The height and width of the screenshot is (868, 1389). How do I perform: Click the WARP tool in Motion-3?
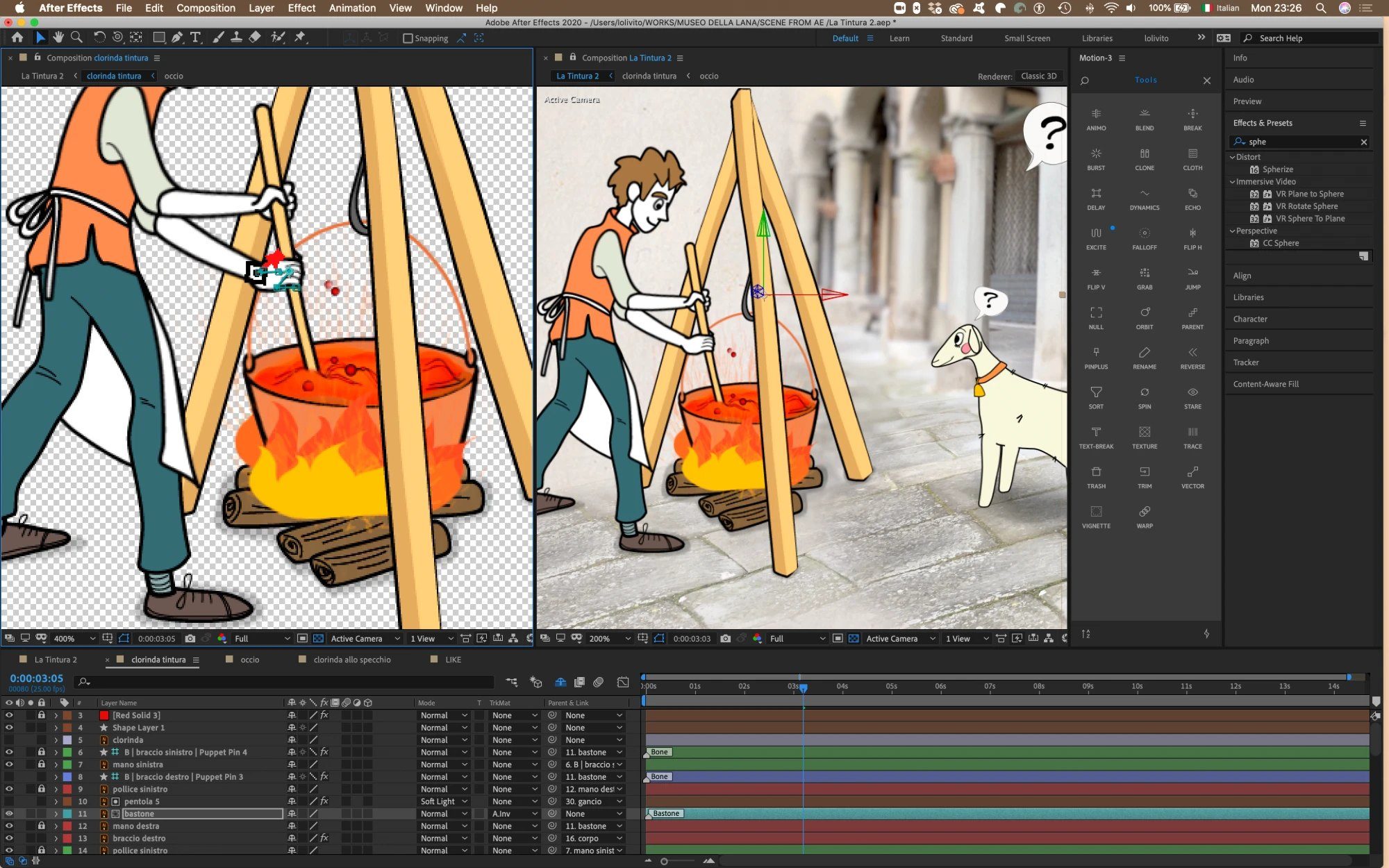tap(1145, 517)
